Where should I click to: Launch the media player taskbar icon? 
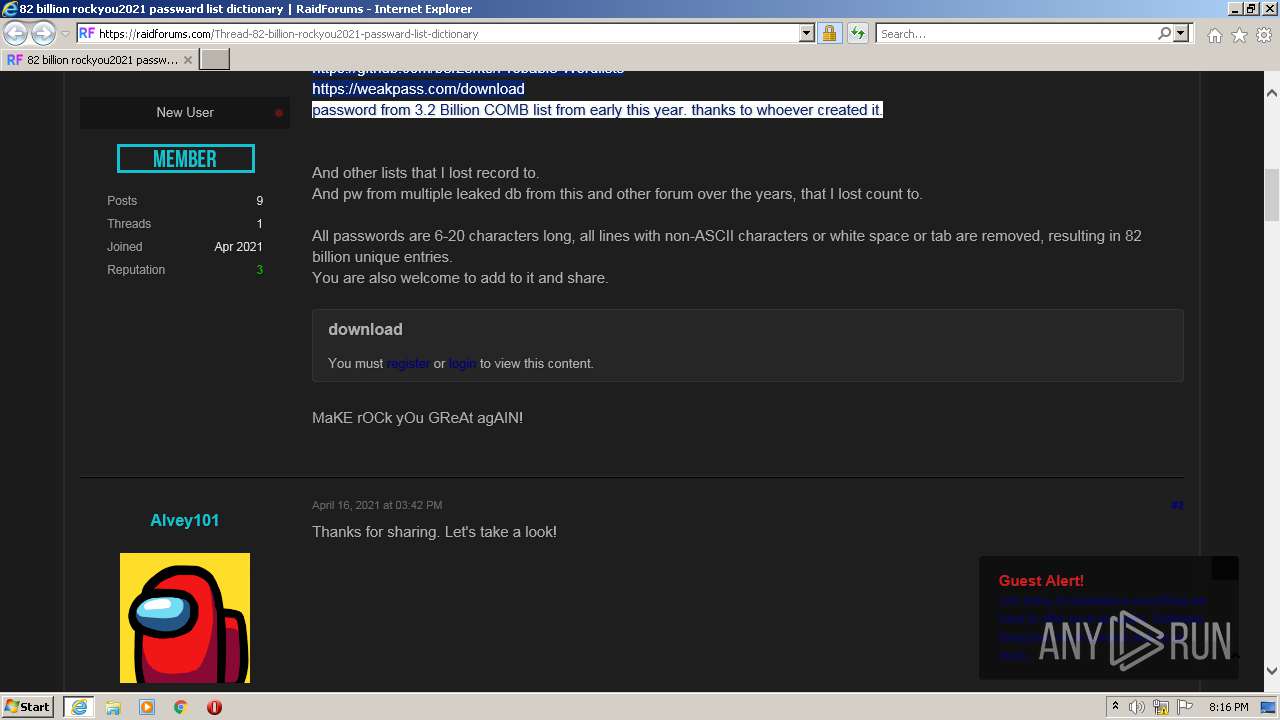(x=147, y=707)
